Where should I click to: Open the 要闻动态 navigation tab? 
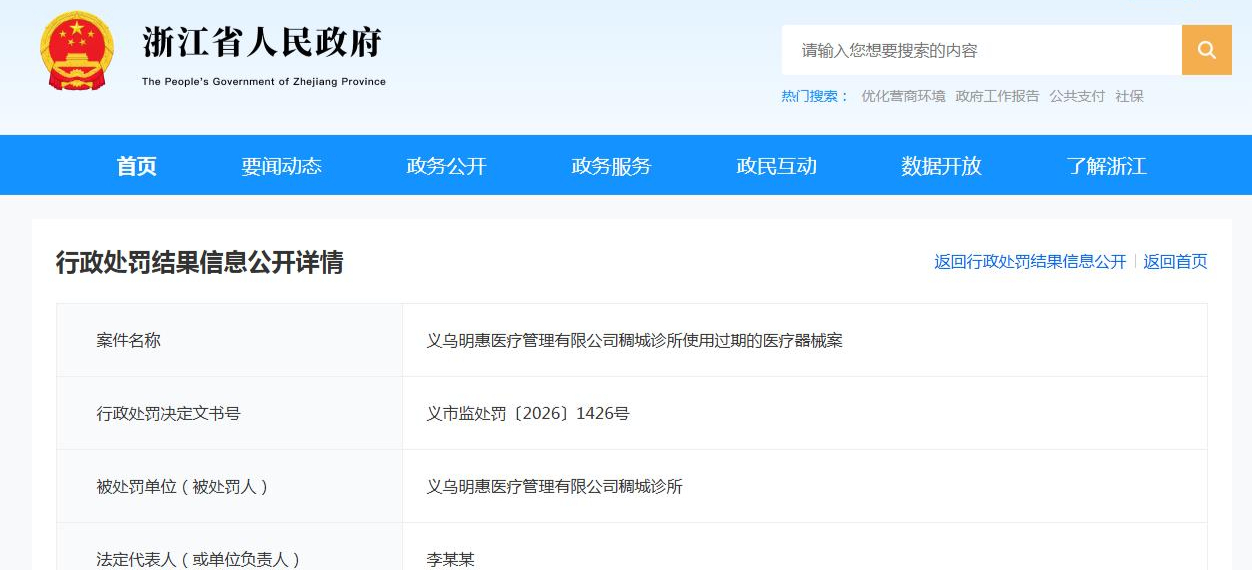[x=281, y=166]
